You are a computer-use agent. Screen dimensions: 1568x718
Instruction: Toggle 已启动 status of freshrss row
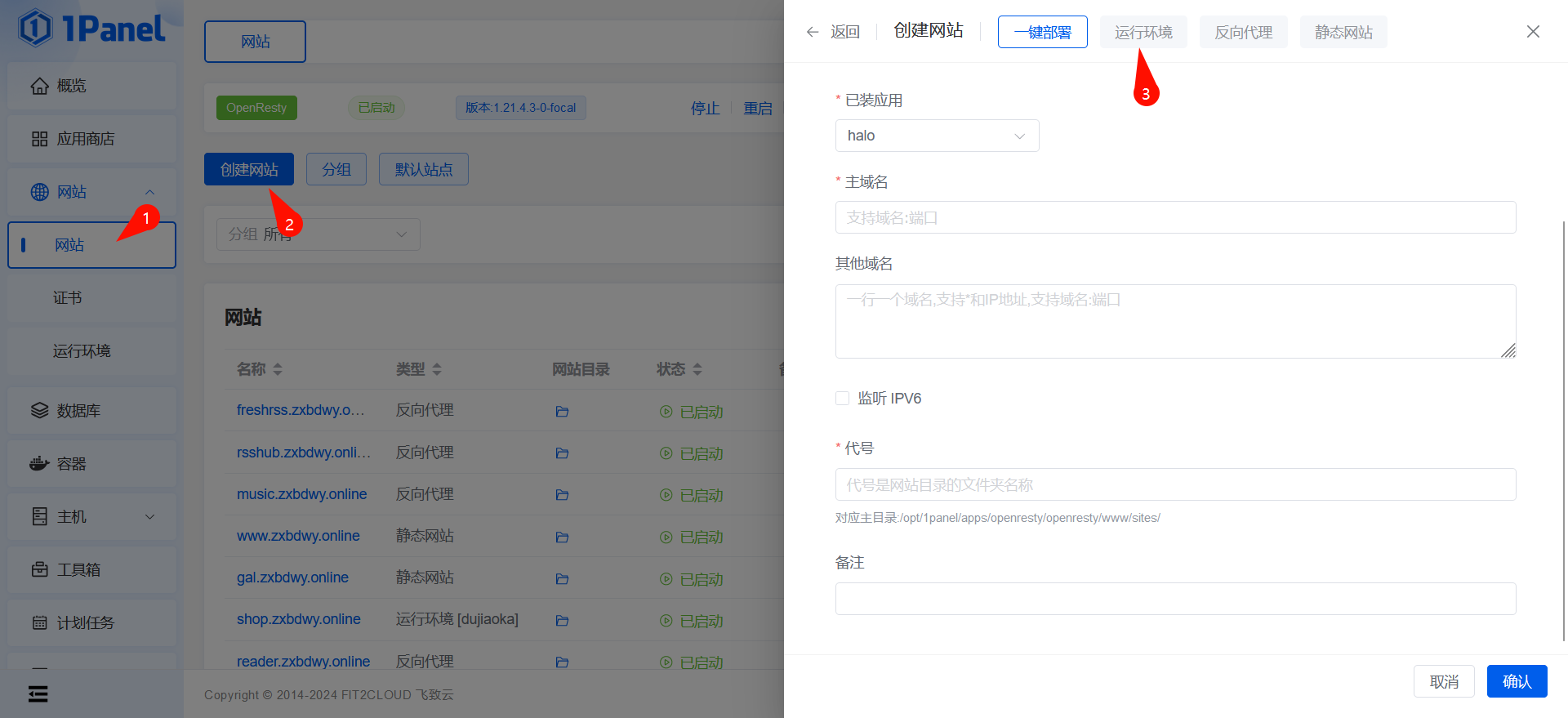click(692, 412)
